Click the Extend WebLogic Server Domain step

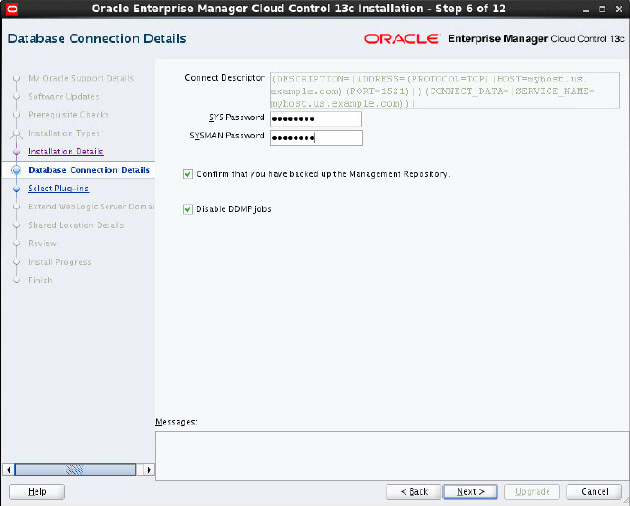click(91, 207)
